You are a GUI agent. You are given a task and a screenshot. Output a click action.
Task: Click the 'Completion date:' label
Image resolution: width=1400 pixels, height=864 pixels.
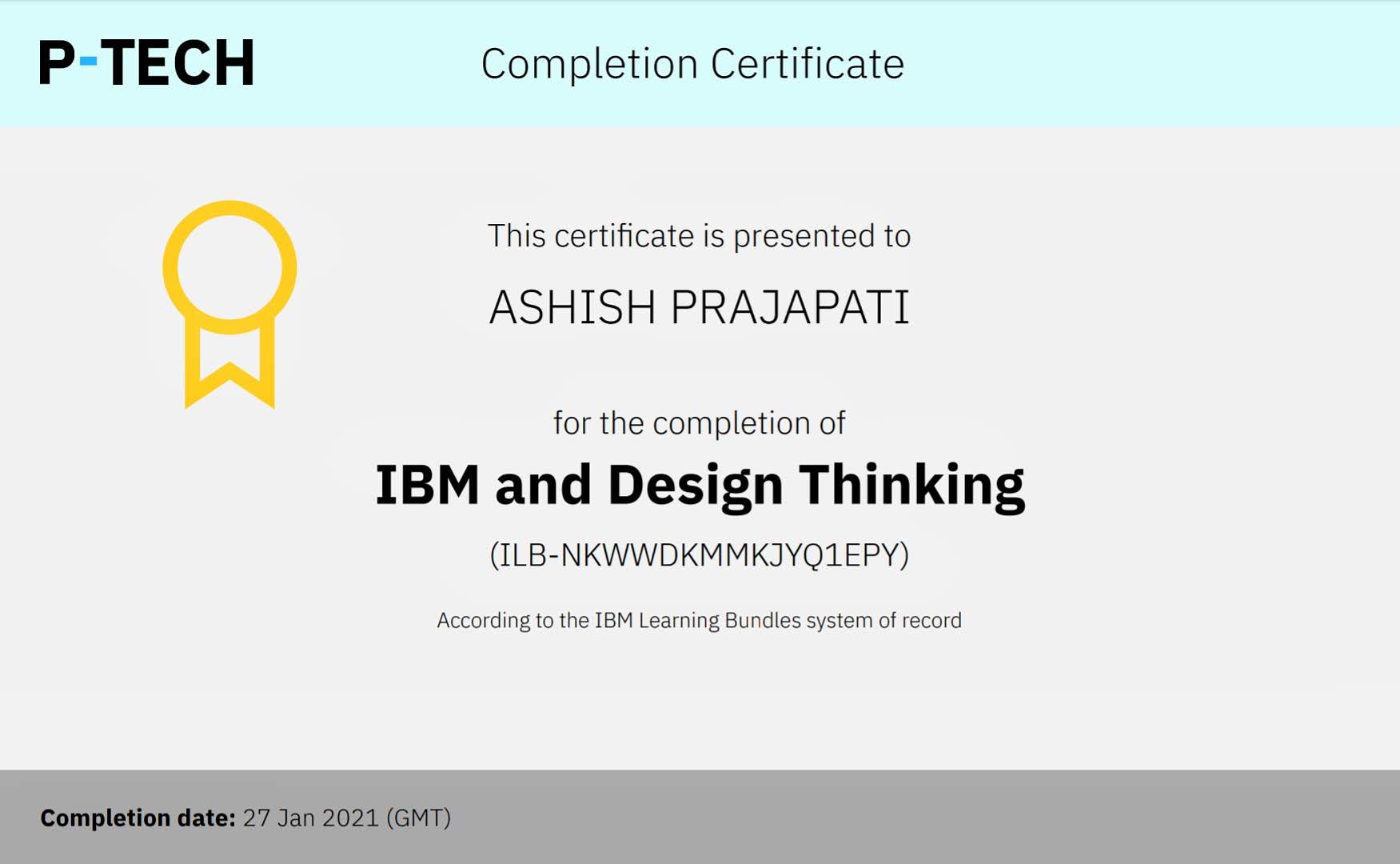pyautogui.click(x=138, y=818)
